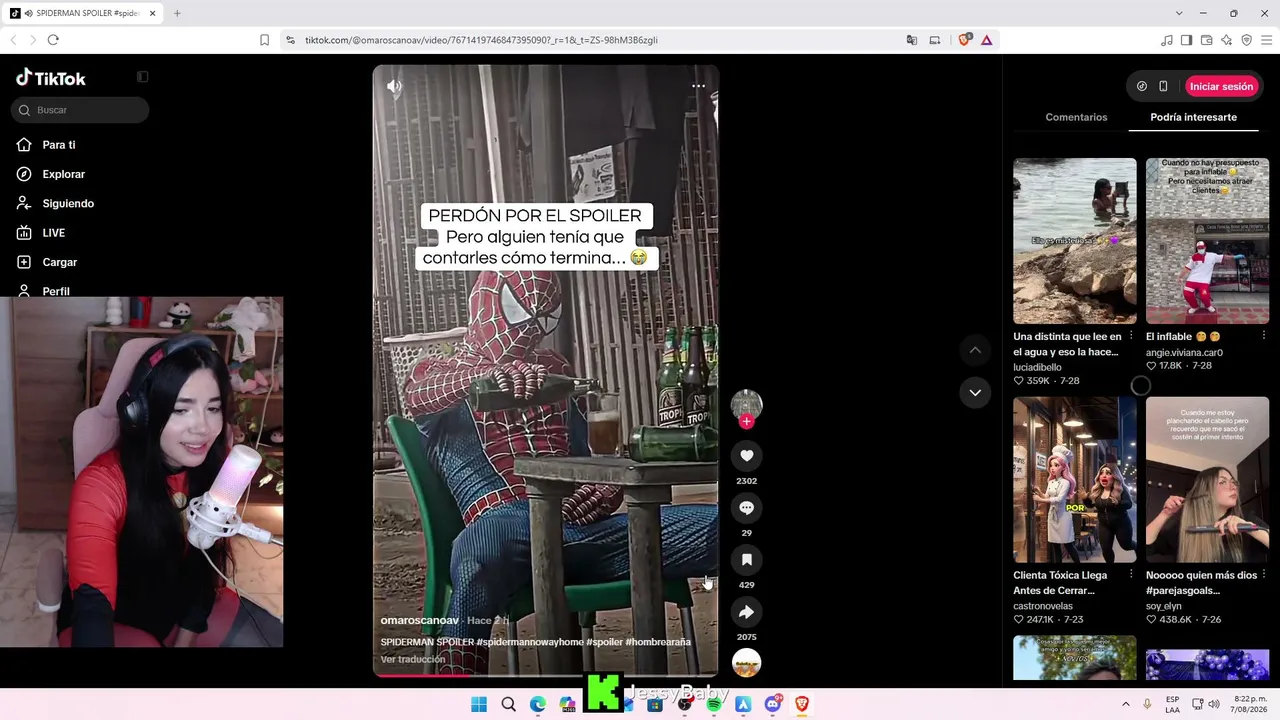1280x720 pixels.
Task: Open Discord from the taskbar
Action: point(772,705)
